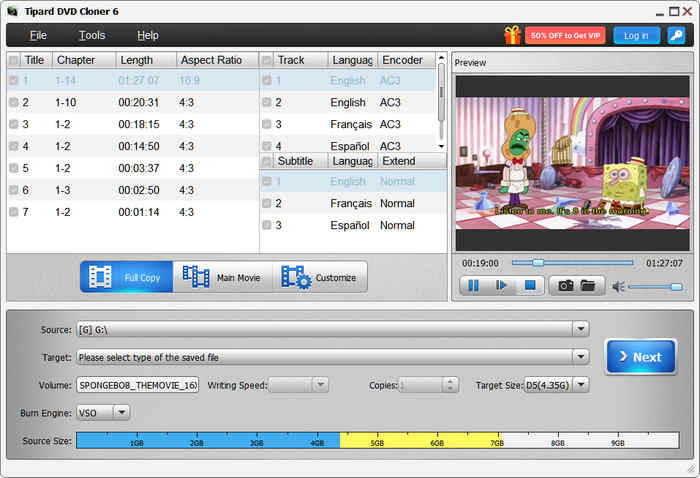The image size is (700, 478).
Task: Toggle the checkbox for title 5
Action: 14,168
